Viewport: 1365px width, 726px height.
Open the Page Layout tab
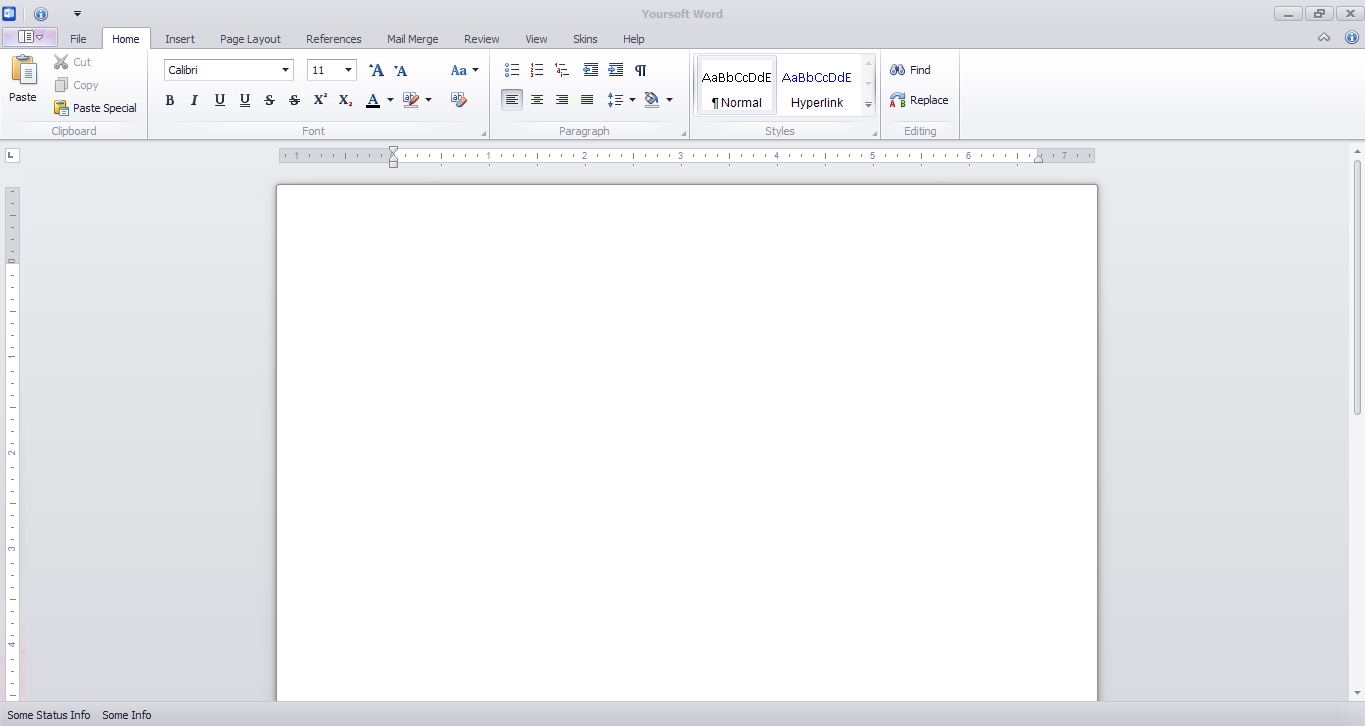[x=250, y=39]
